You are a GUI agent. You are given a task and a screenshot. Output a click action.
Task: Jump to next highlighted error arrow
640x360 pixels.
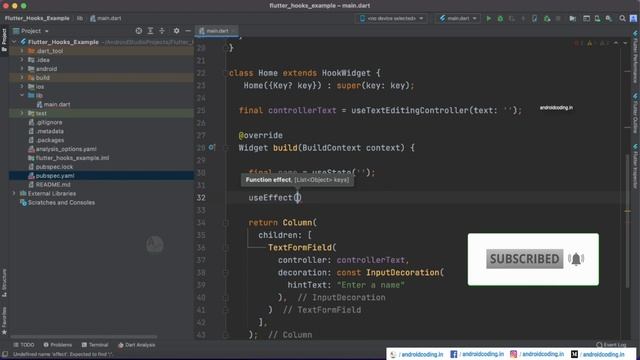point(625,43)
